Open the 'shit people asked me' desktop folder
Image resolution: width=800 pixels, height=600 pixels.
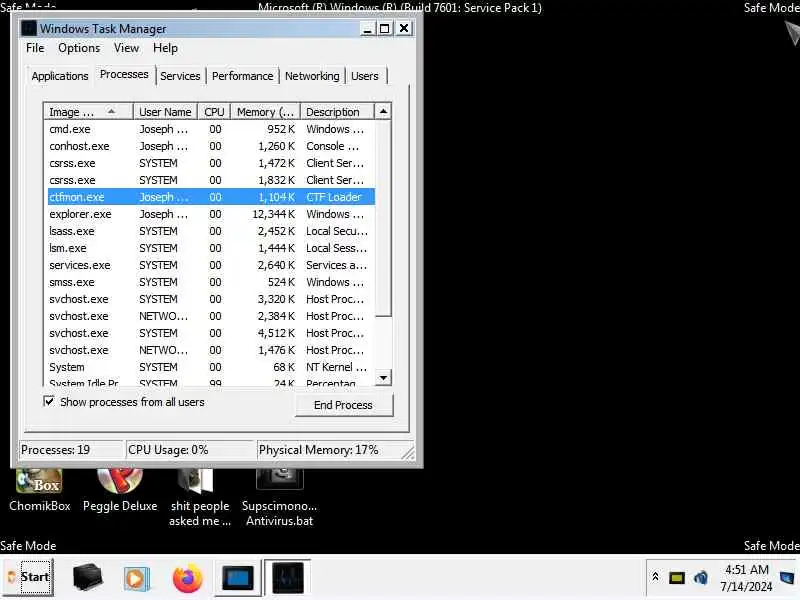tap(199, 496)
